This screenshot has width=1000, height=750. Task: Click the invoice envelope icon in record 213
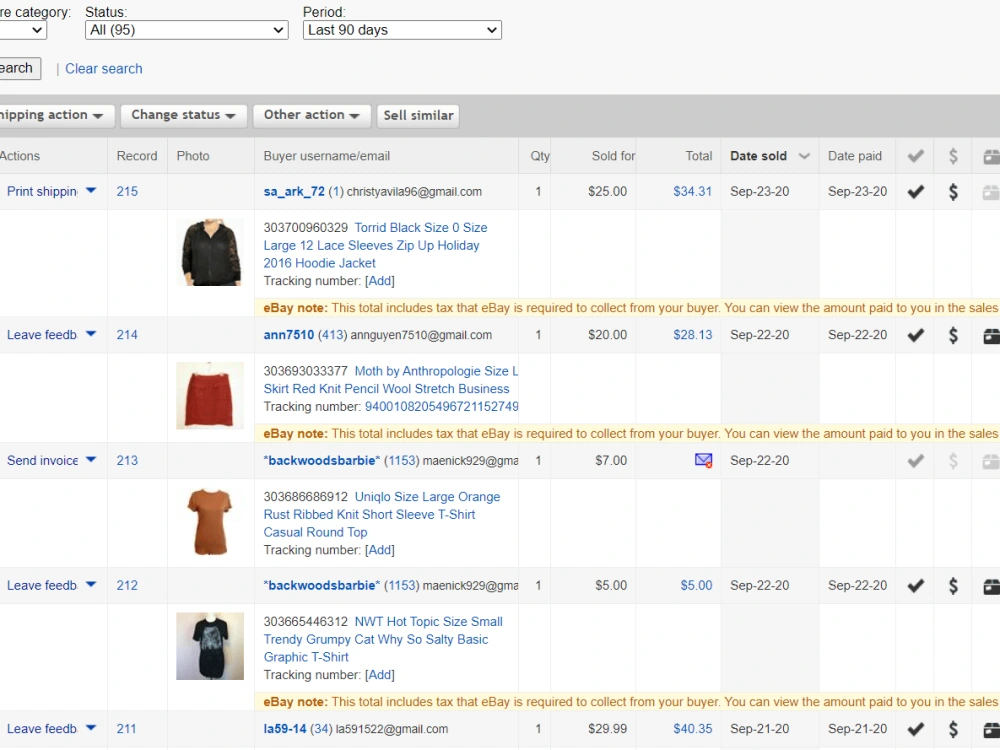(703, 460)
